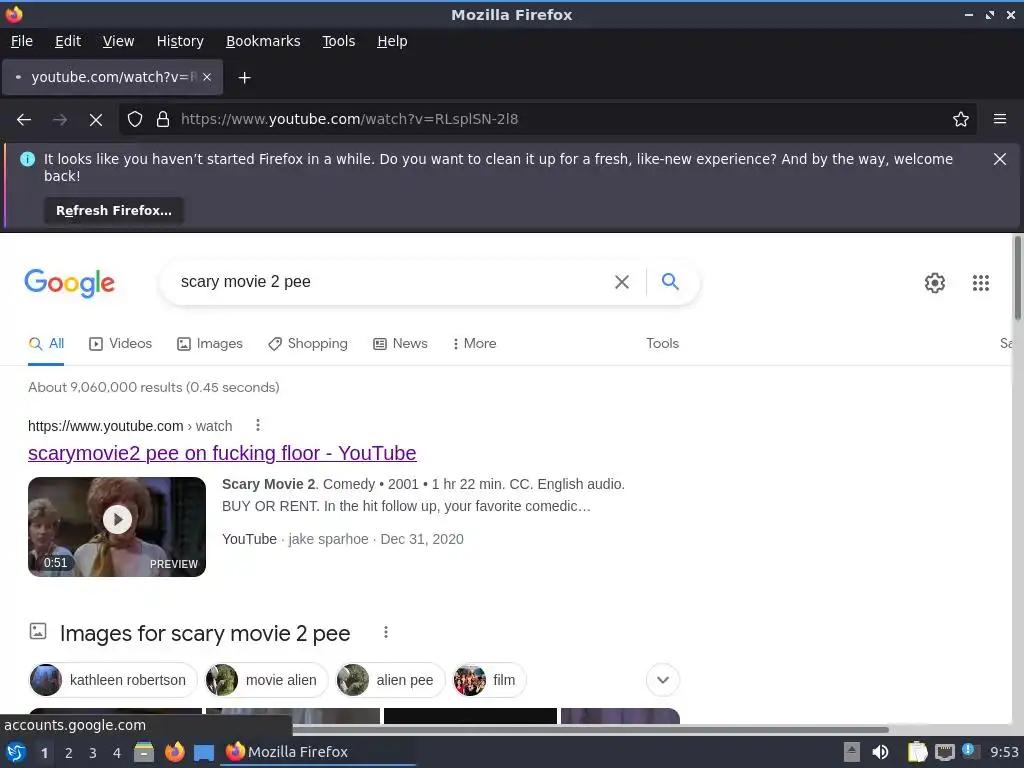Click the Refresh Firefox button
This screenshot has height=768, width=1024.
[x=114, y=211]
